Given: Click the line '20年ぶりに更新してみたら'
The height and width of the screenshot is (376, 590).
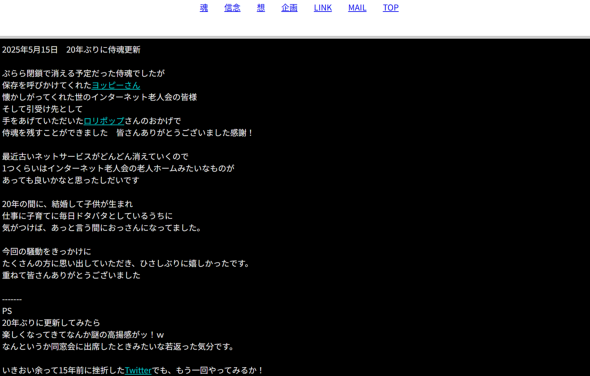Looking at the screenshot, I should (51, 323).
